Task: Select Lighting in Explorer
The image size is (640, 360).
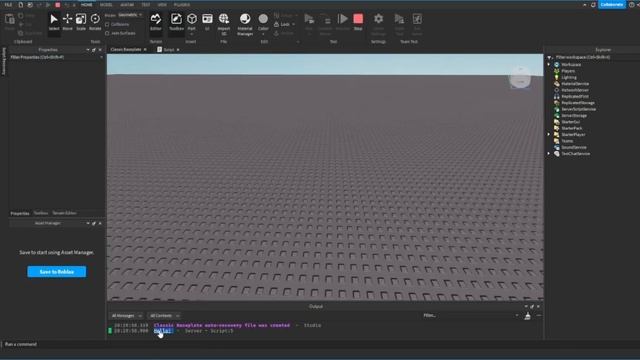Action: point(569,77)
